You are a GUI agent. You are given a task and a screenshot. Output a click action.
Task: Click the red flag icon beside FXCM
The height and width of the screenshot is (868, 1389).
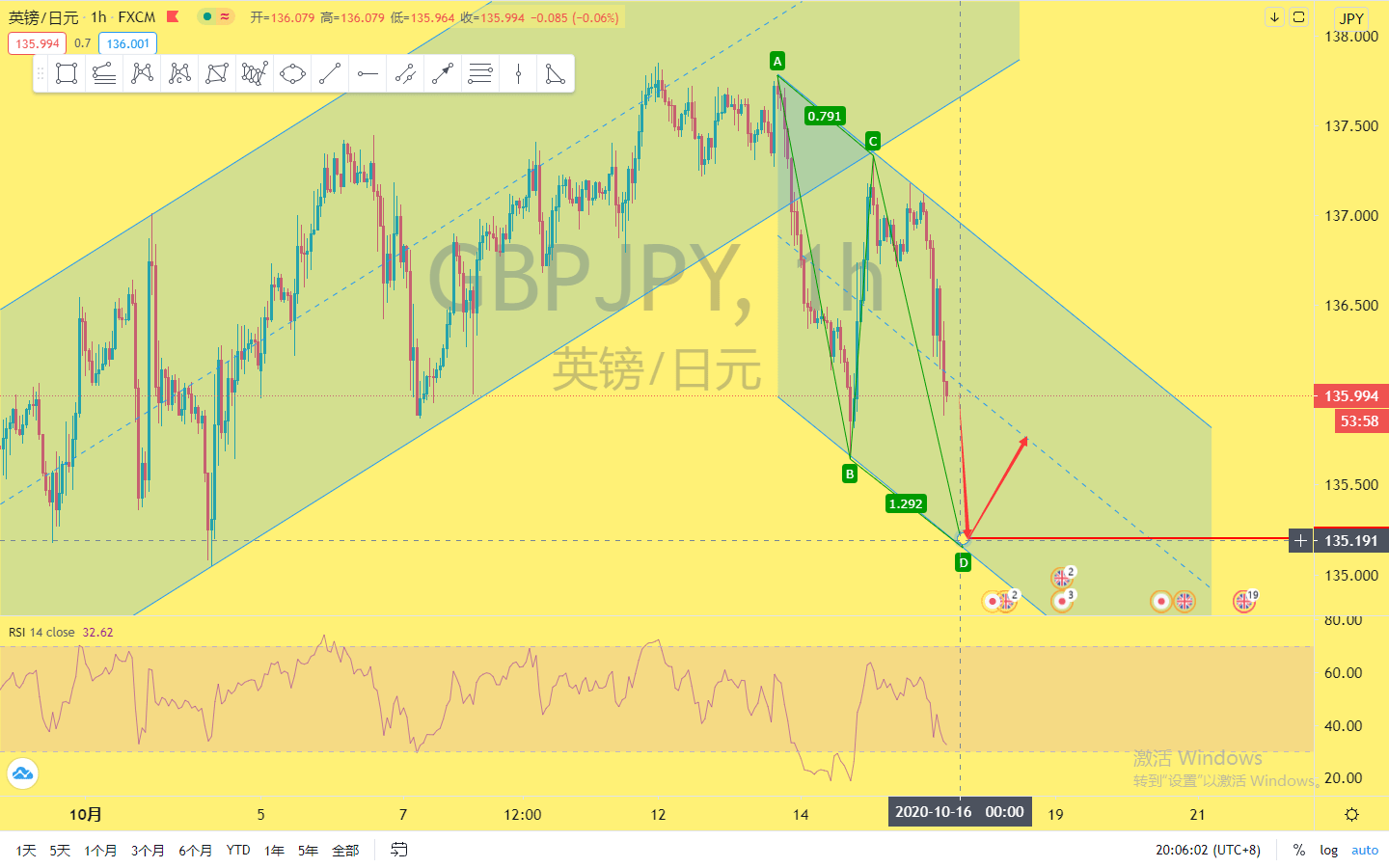[173, 16]
